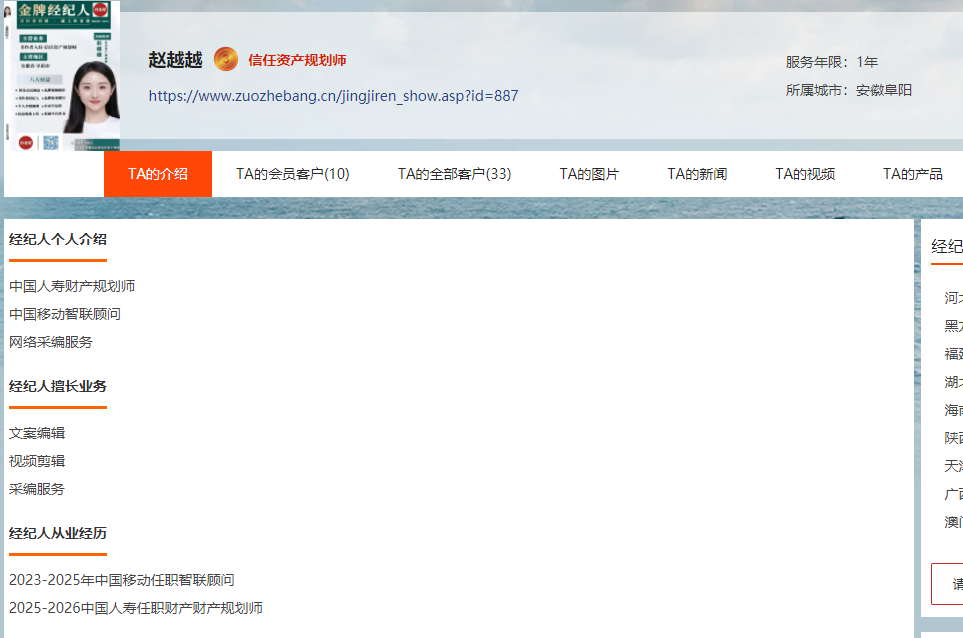The height and width of the screenshot is (638, 963).
Task: Click the 信任资产规划师 title label
Action: (297, 61)
